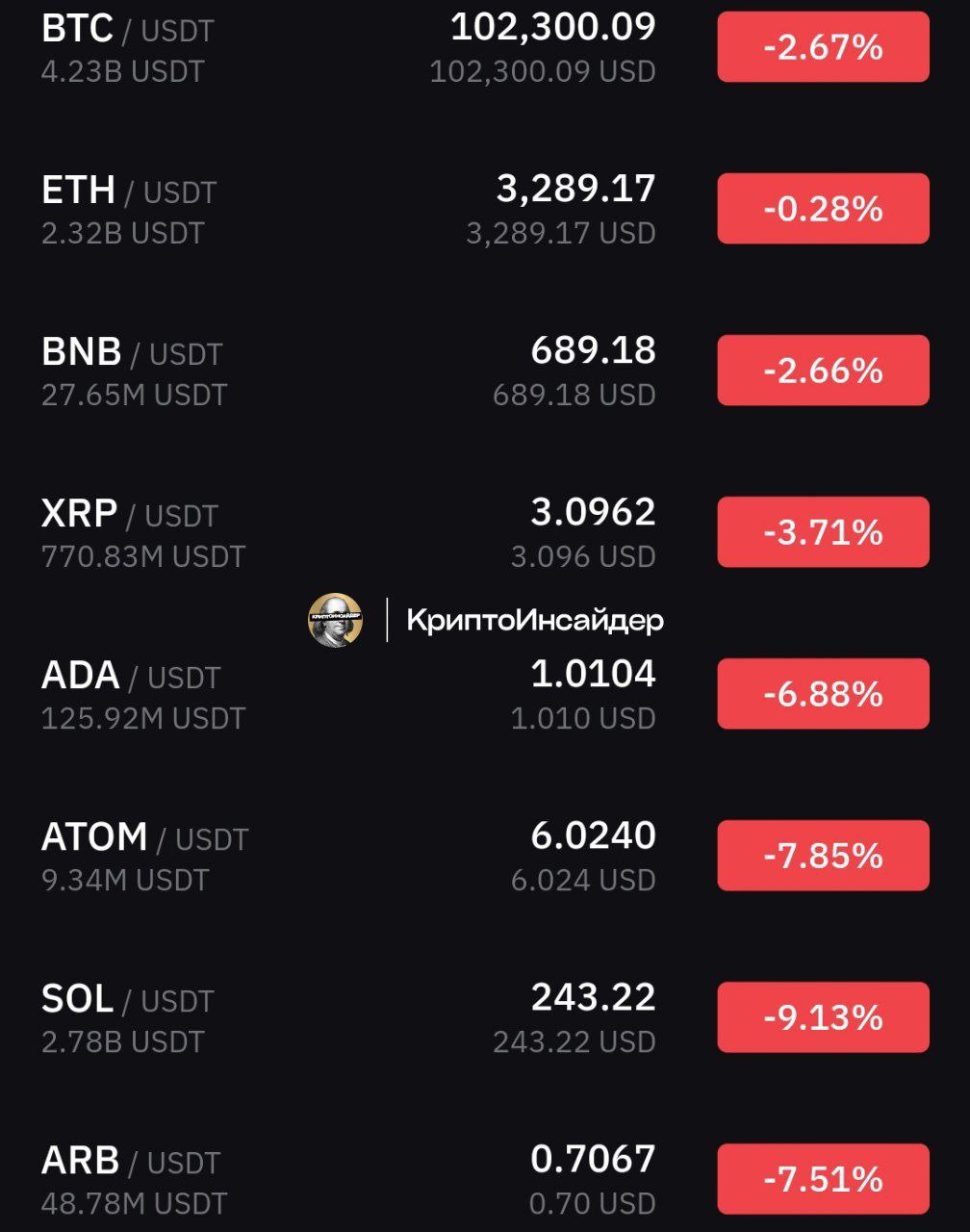Tap the BTC -2.67% change badge
The height and width of the screenshot is (1232, 970).
pyautogui.click(x=823, y=47)
